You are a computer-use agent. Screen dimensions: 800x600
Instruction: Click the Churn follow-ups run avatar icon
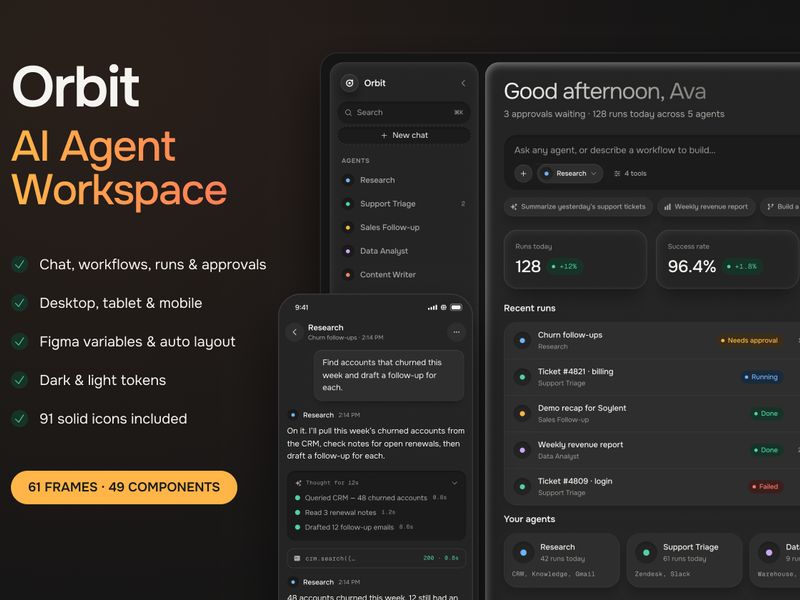[522, 340]
